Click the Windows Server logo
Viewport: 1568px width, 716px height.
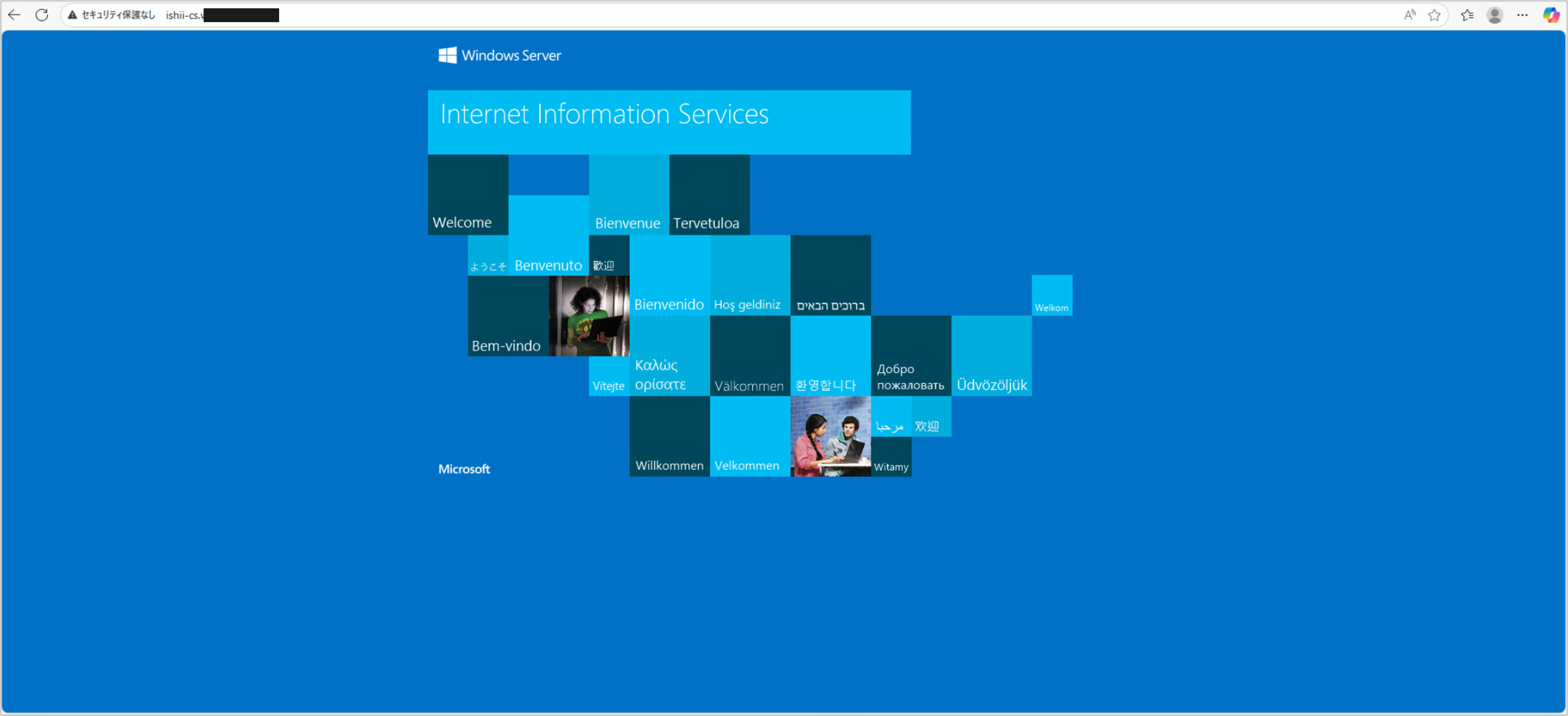point(500,55)
